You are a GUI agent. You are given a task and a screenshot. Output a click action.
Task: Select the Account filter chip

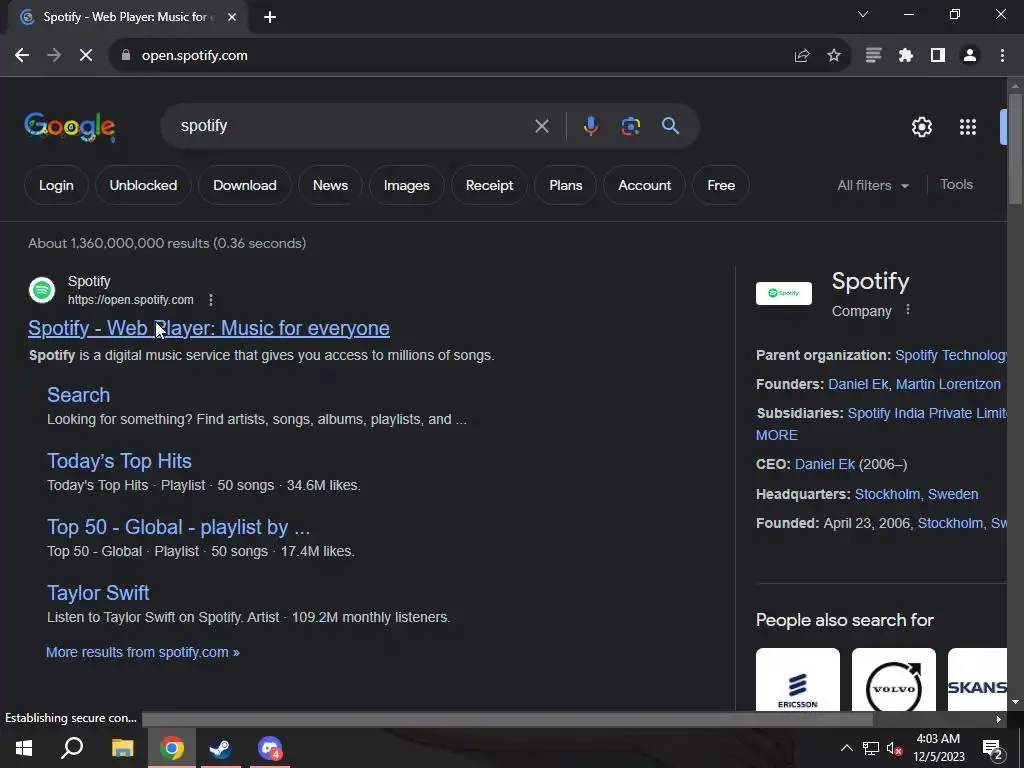click(645, 185)
